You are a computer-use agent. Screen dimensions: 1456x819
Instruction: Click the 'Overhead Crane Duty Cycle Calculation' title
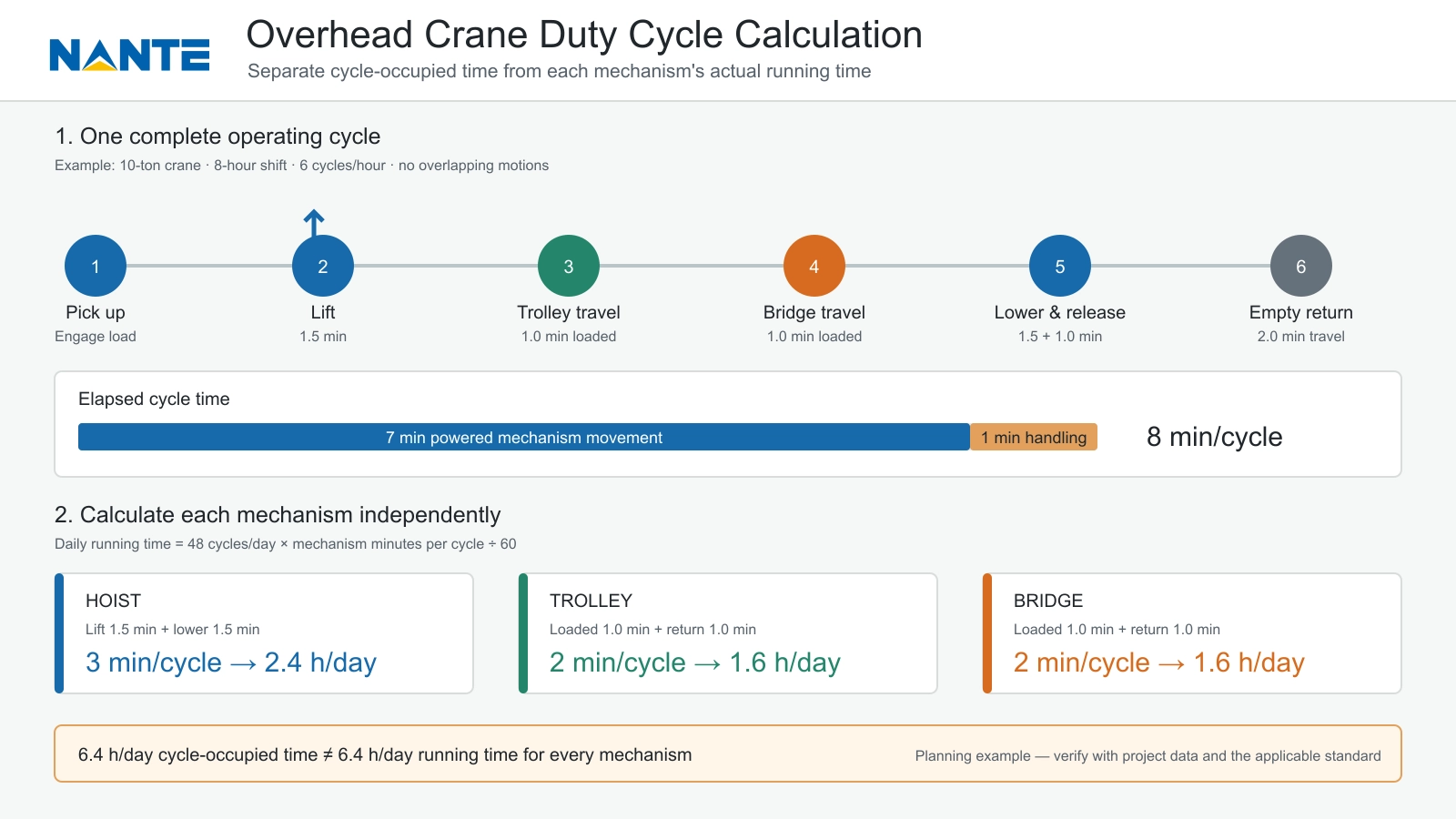pyautogui.click(x=584, y=35)
